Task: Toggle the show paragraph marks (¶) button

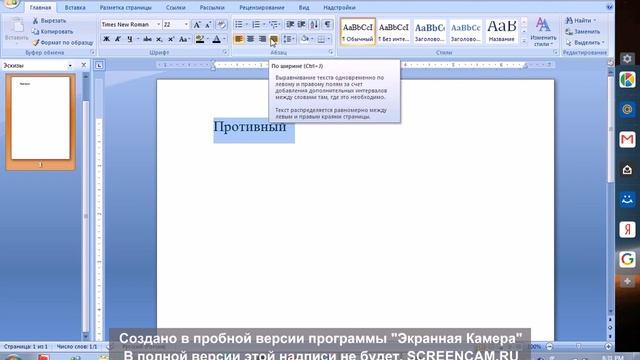Action: (327, 25)
